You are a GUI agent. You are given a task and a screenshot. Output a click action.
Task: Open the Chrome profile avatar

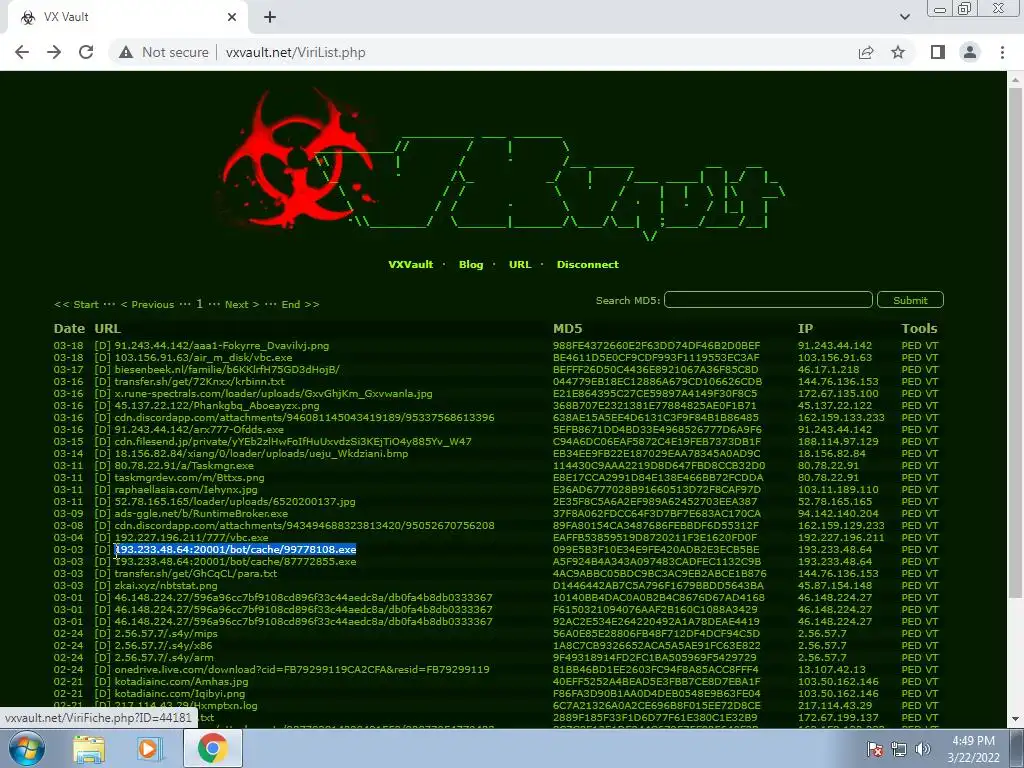point(970,52)
